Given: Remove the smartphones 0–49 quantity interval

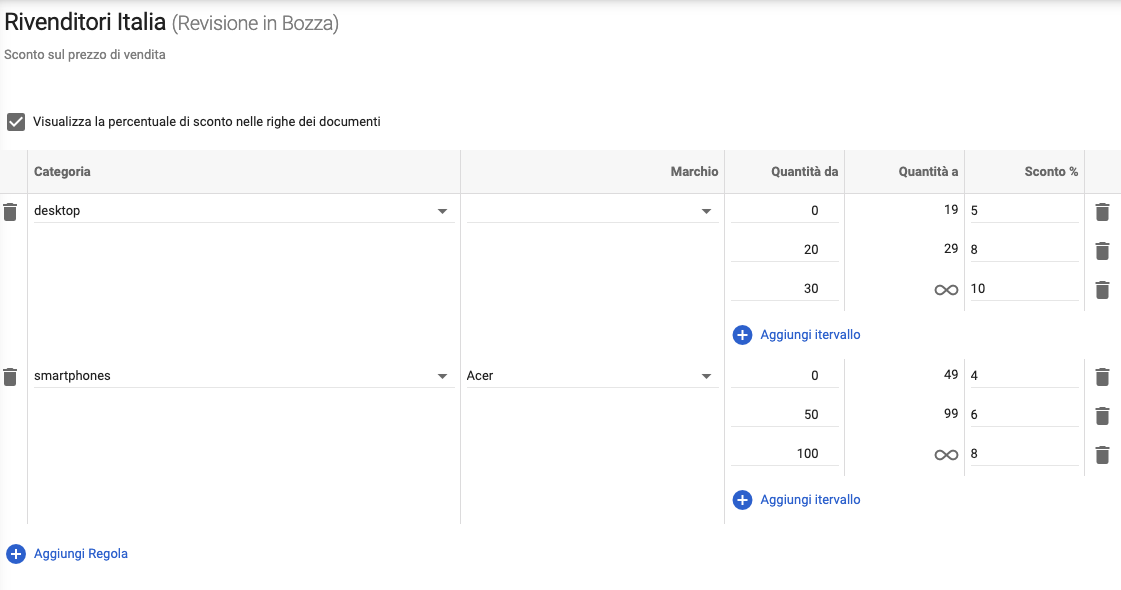Looking at the screenshot, I should 1102,377.
